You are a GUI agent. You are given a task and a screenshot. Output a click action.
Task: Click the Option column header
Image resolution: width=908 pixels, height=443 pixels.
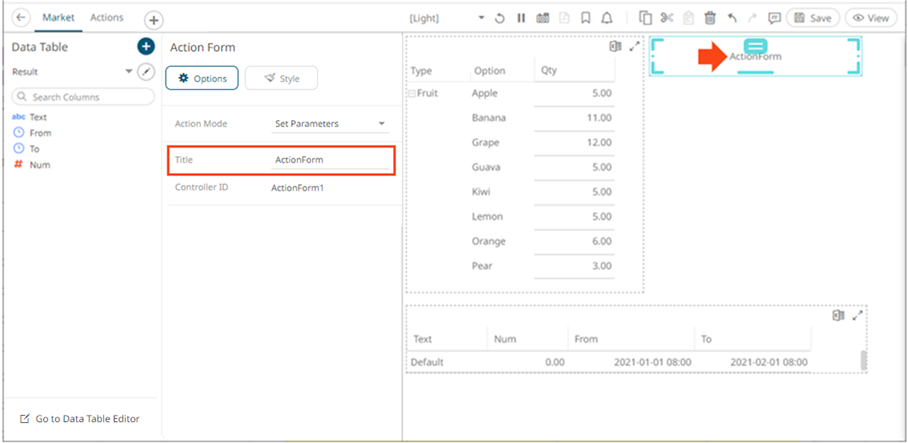point(490,71)
